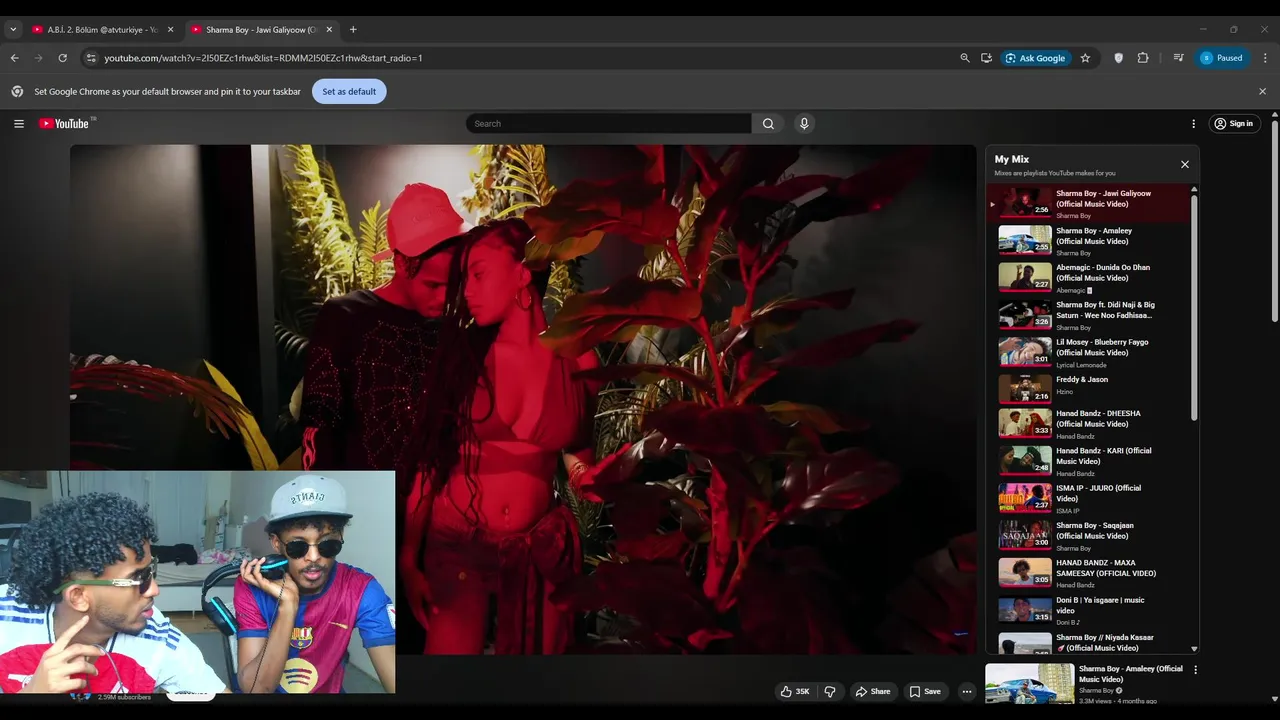Click the YouTube search magnifier button

pyautogui.click(x=768, y=124)
